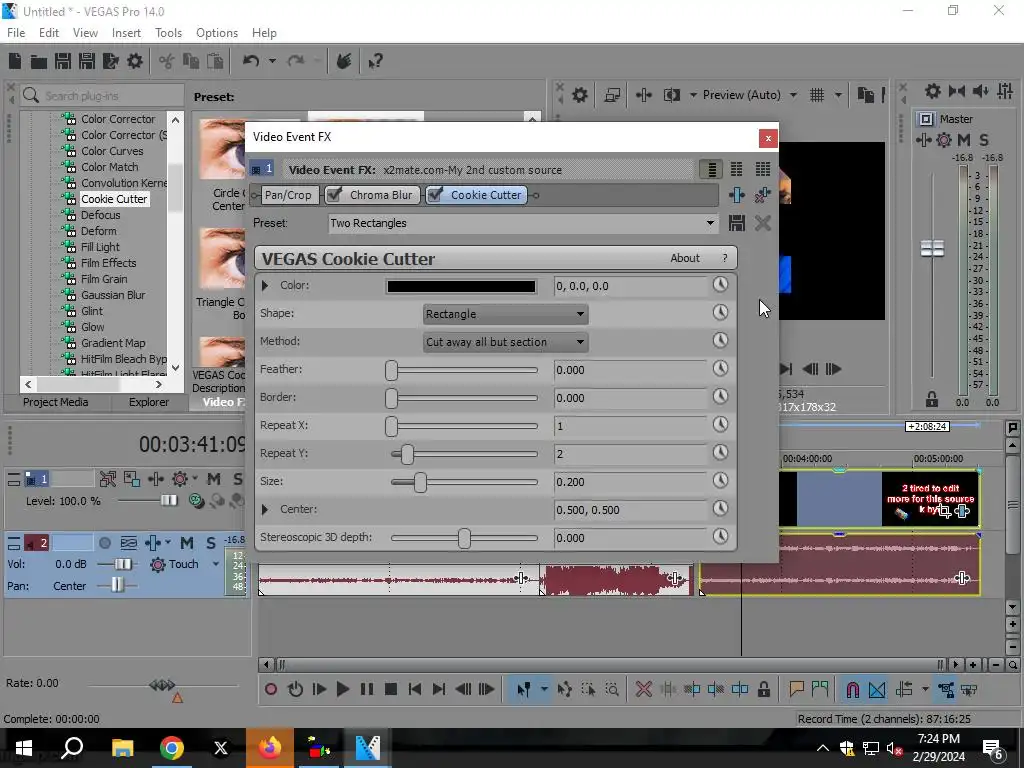The height and width of the screenshot is (768, 1024).
Task: Animate the Feather parameter clock icon
Action: pos(720,369)
